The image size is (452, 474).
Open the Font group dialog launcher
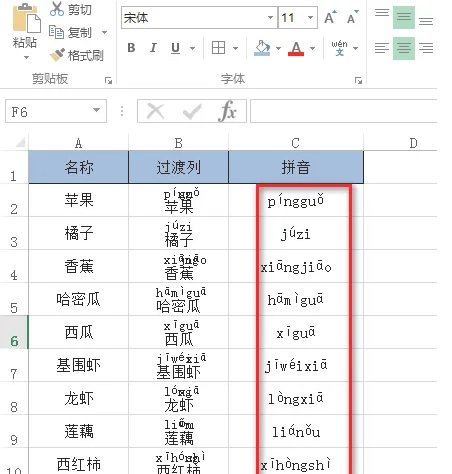pos(358,80)
